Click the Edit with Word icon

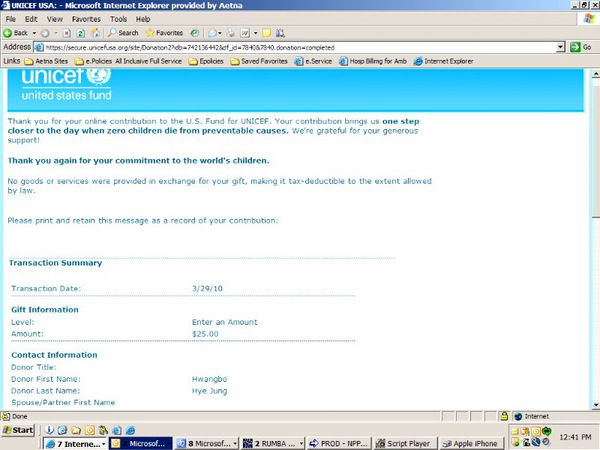245,33
